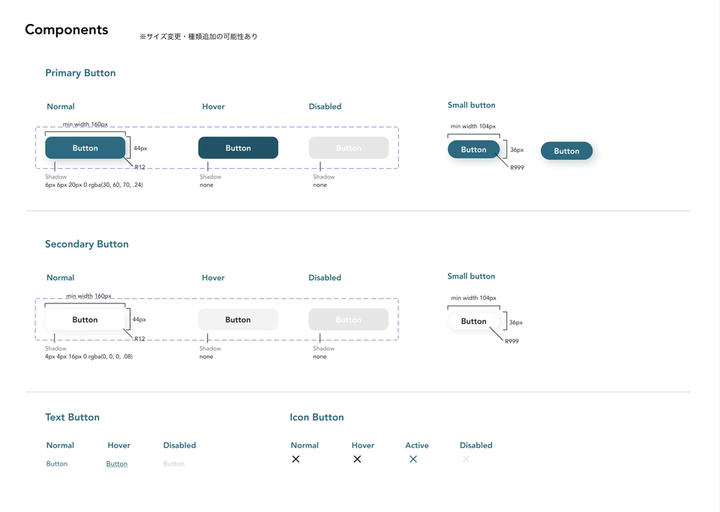Click the Secondary Disabled button
Image resolution: width=720 pixels, height=512 pixels.
pos(349,320)
